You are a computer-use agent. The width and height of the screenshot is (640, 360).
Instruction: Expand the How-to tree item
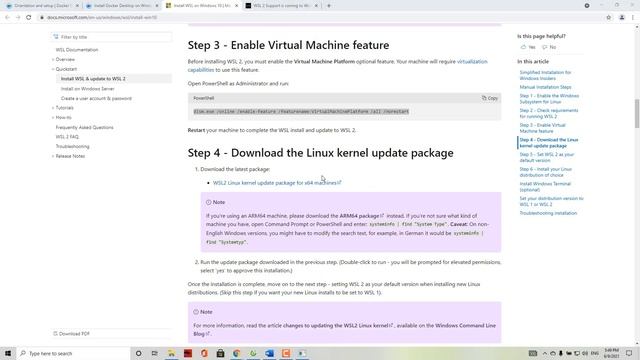pyautogui.click(x=63, y=118)
